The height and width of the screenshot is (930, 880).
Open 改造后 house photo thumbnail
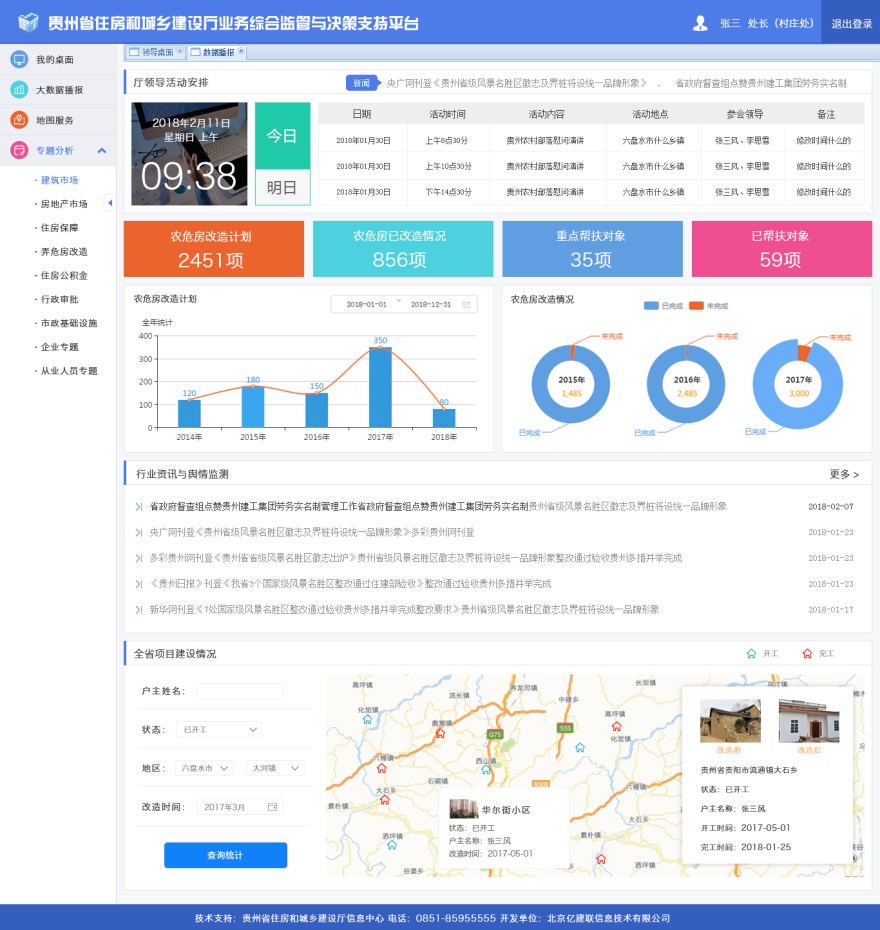click(809, 721)
